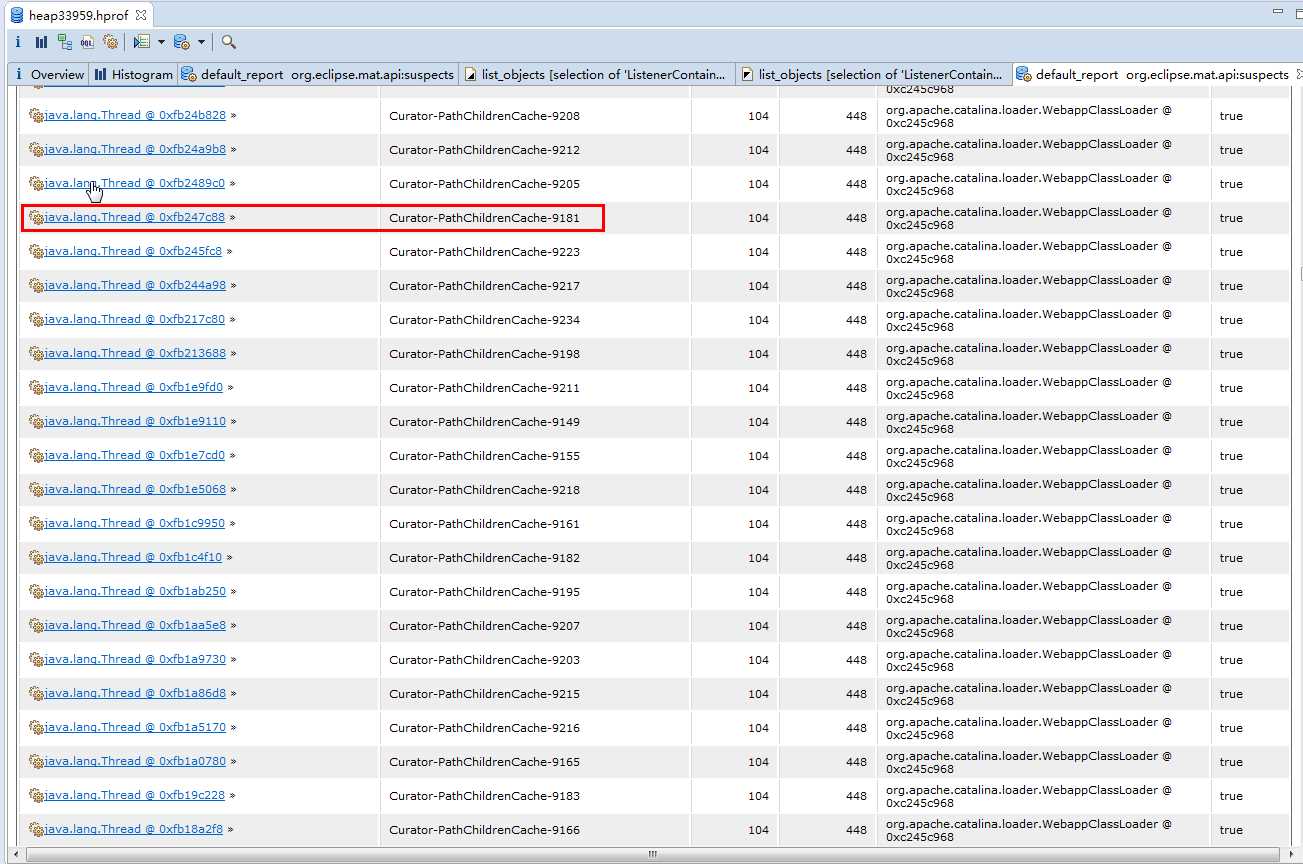1303x864 pixels.
Task: Open link java.lang.Thread @ 0xfb1e5068
Action: click(x=135, y=489)
